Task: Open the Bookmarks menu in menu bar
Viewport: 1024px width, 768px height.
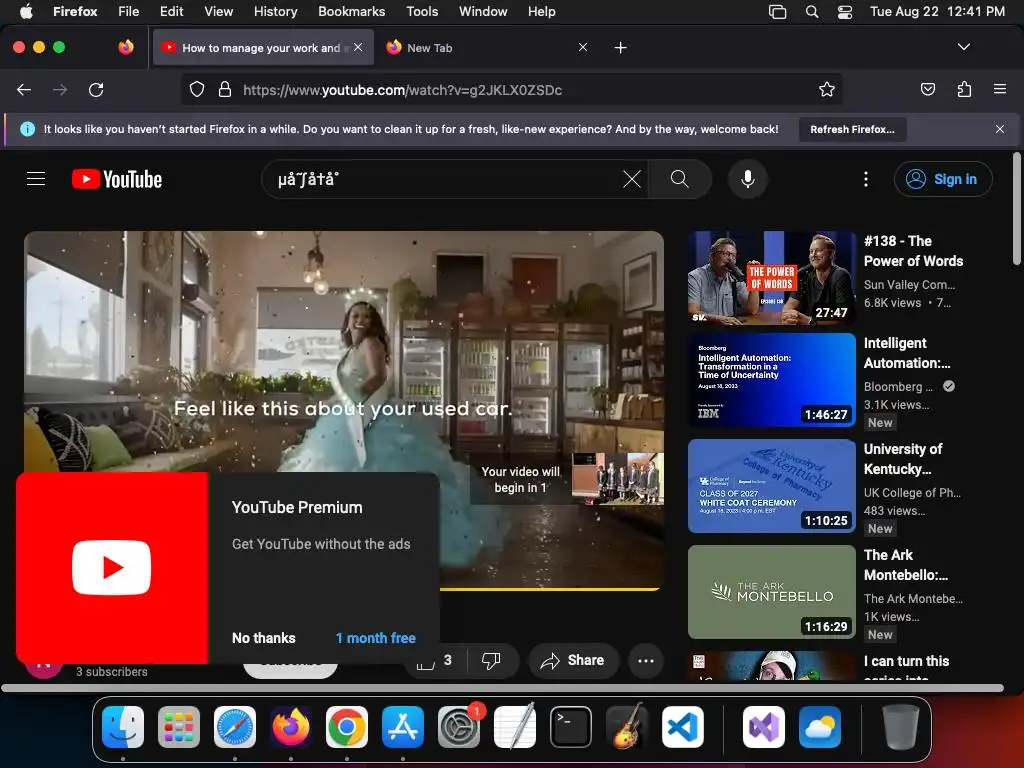Action: point(351,11)
